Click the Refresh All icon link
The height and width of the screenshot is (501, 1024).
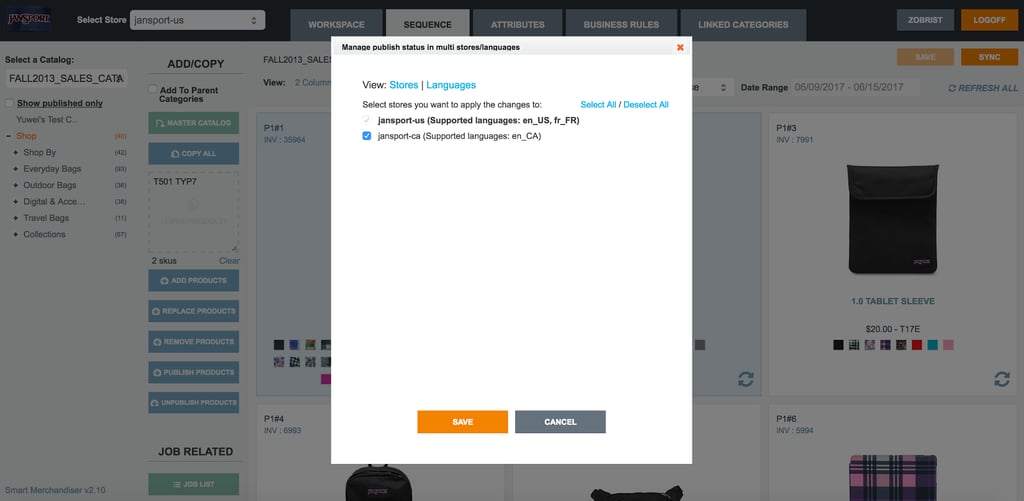pyautogui.click(x=952, y=88)
